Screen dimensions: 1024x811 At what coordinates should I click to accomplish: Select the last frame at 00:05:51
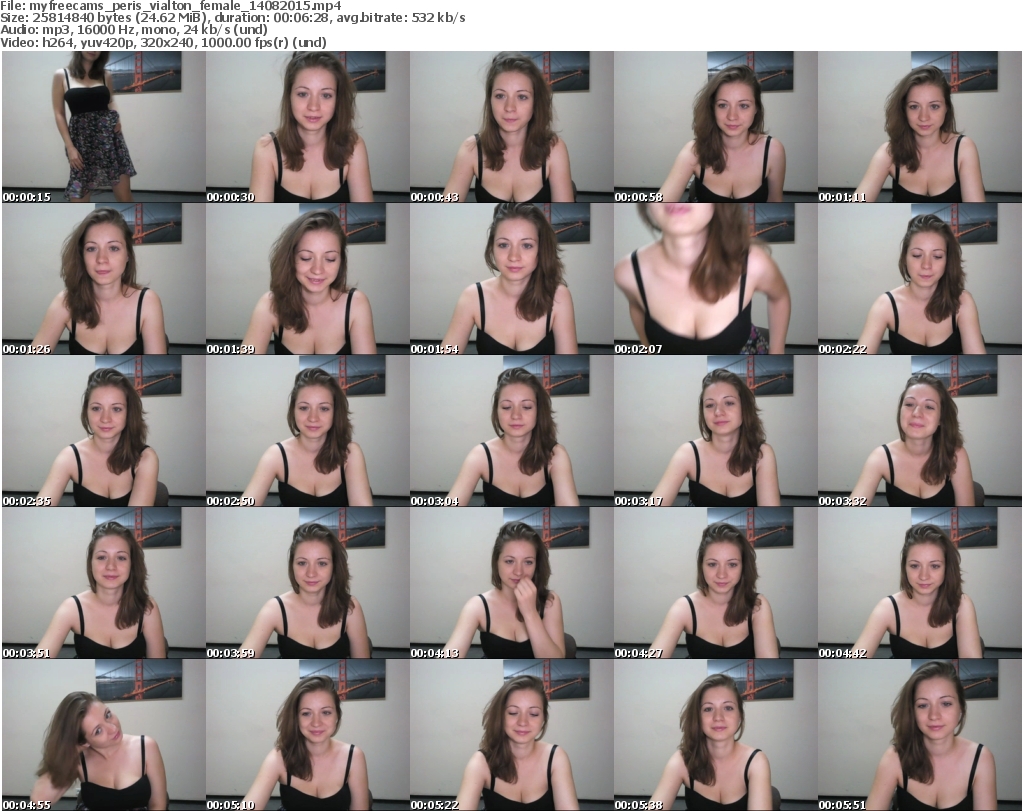(x=920, y=735)
